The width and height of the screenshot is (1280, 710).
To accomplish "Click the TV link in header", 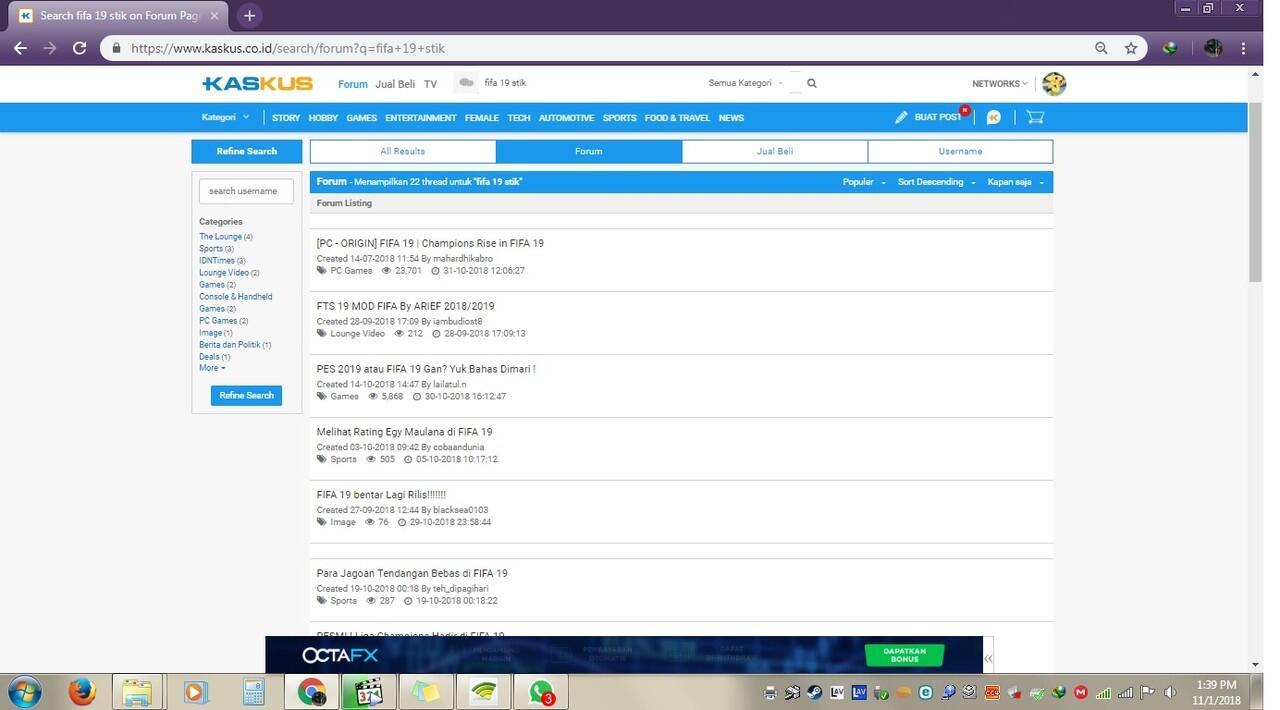I will click(x=430, y=84).
